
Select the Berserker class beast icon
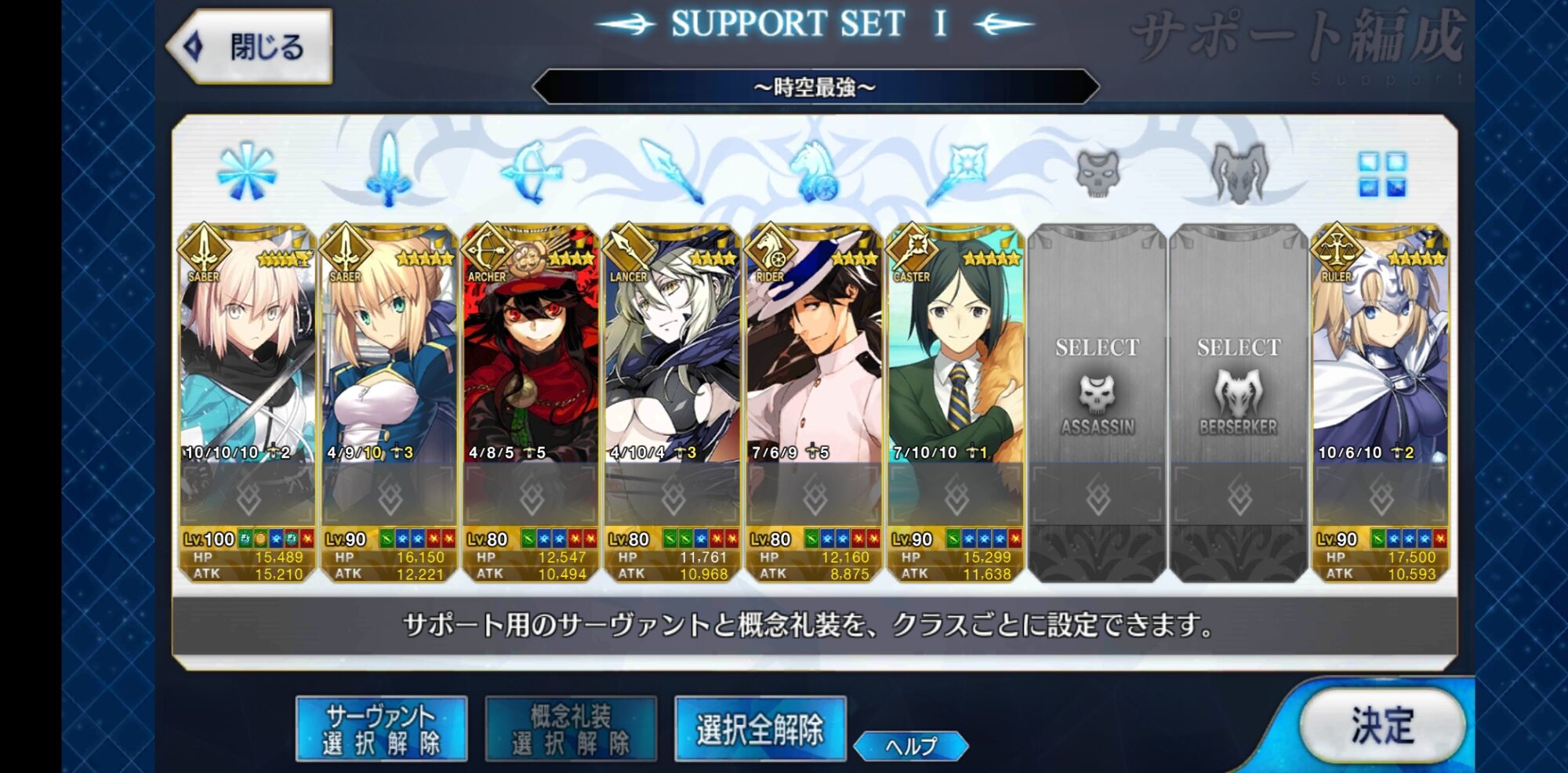tap(1239, 172)
